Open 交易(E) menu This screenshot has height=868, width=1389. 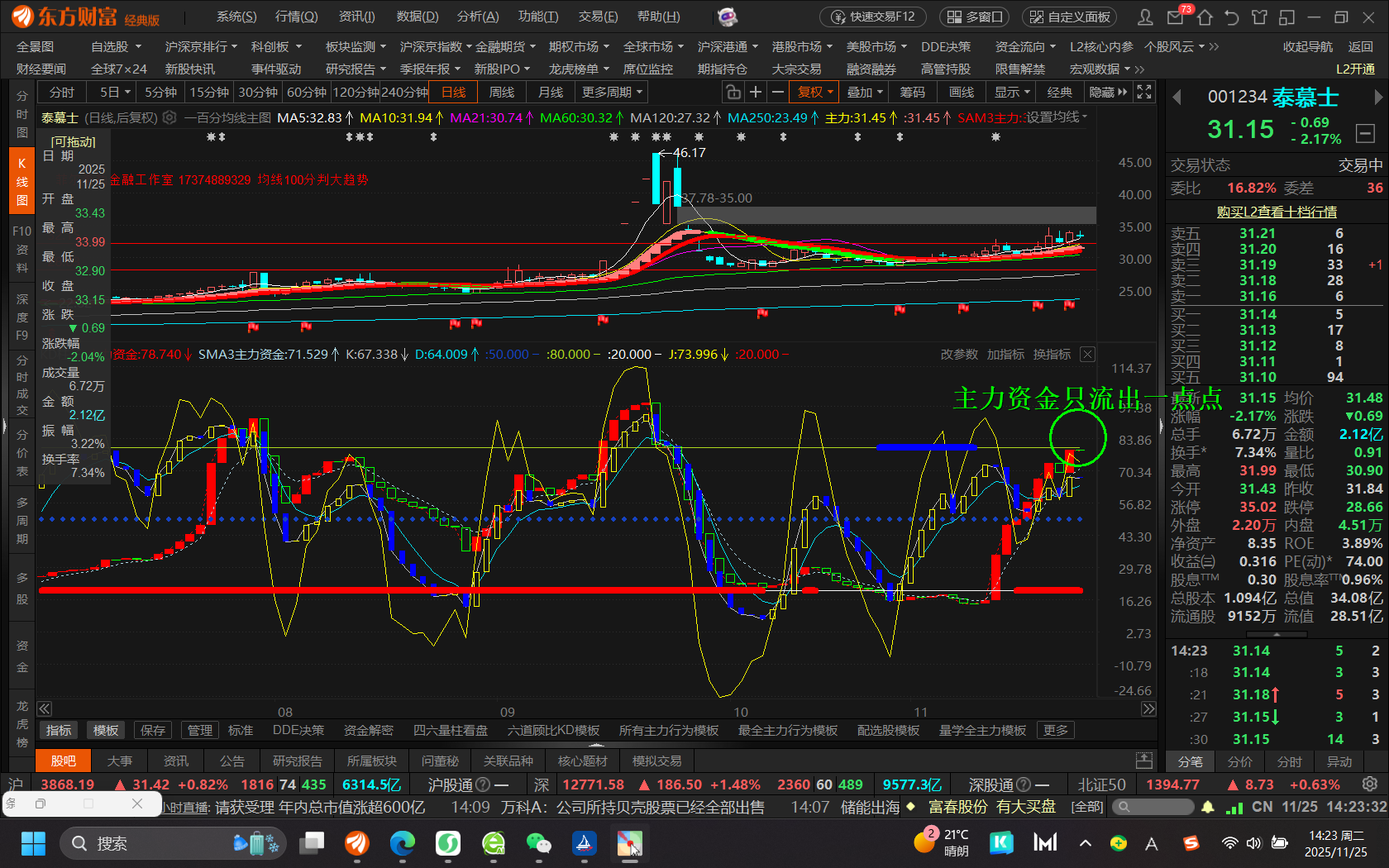(598, 17)
